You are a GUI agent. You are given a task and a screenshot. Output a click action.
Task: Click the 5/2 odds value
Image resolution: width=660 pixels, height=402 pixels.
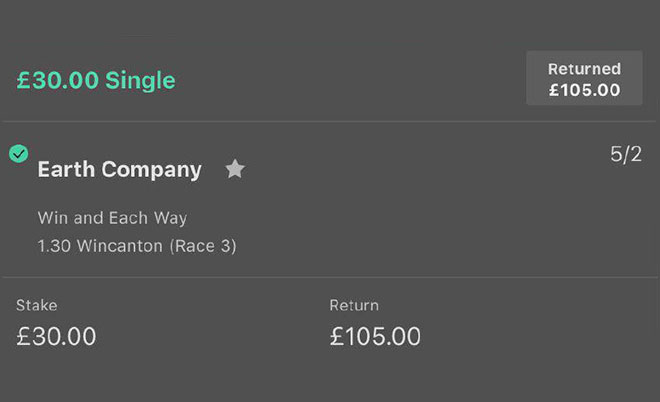click(625, 155)
